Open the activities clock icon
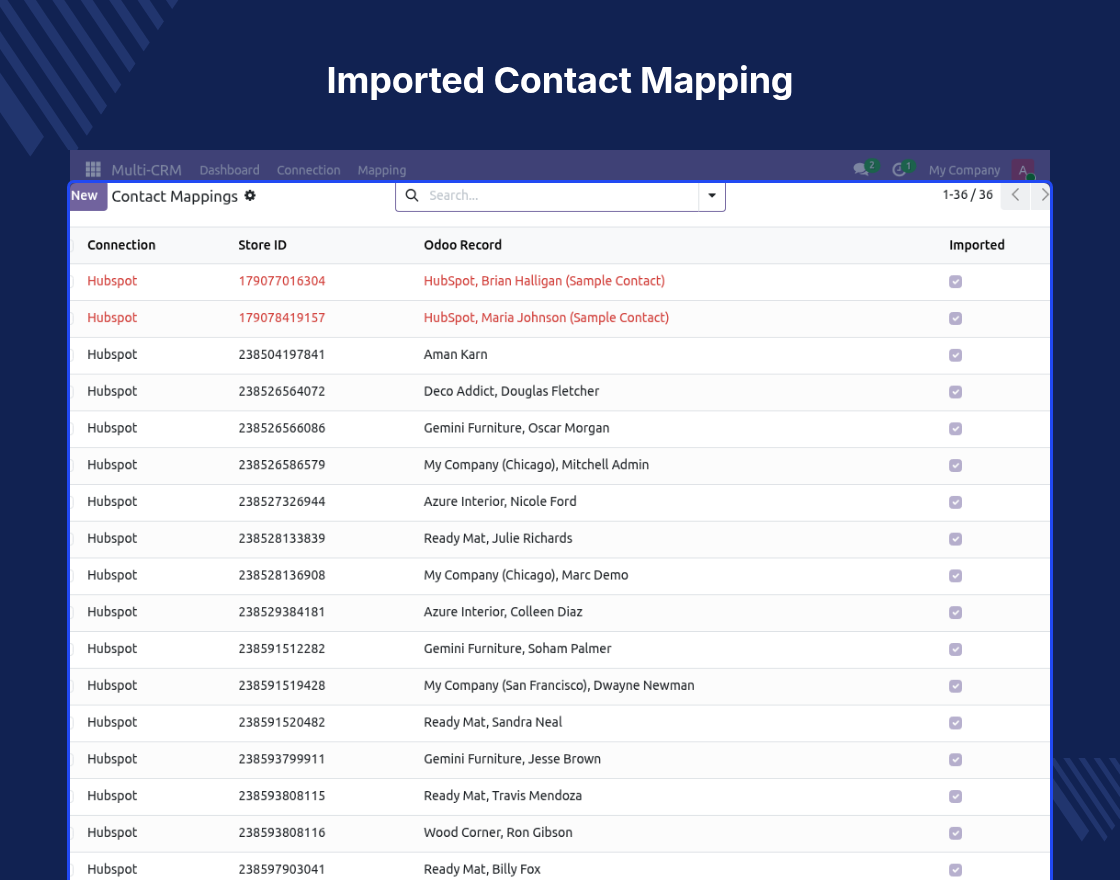Viewport: 1120px width, 880px height. point(899,169)
